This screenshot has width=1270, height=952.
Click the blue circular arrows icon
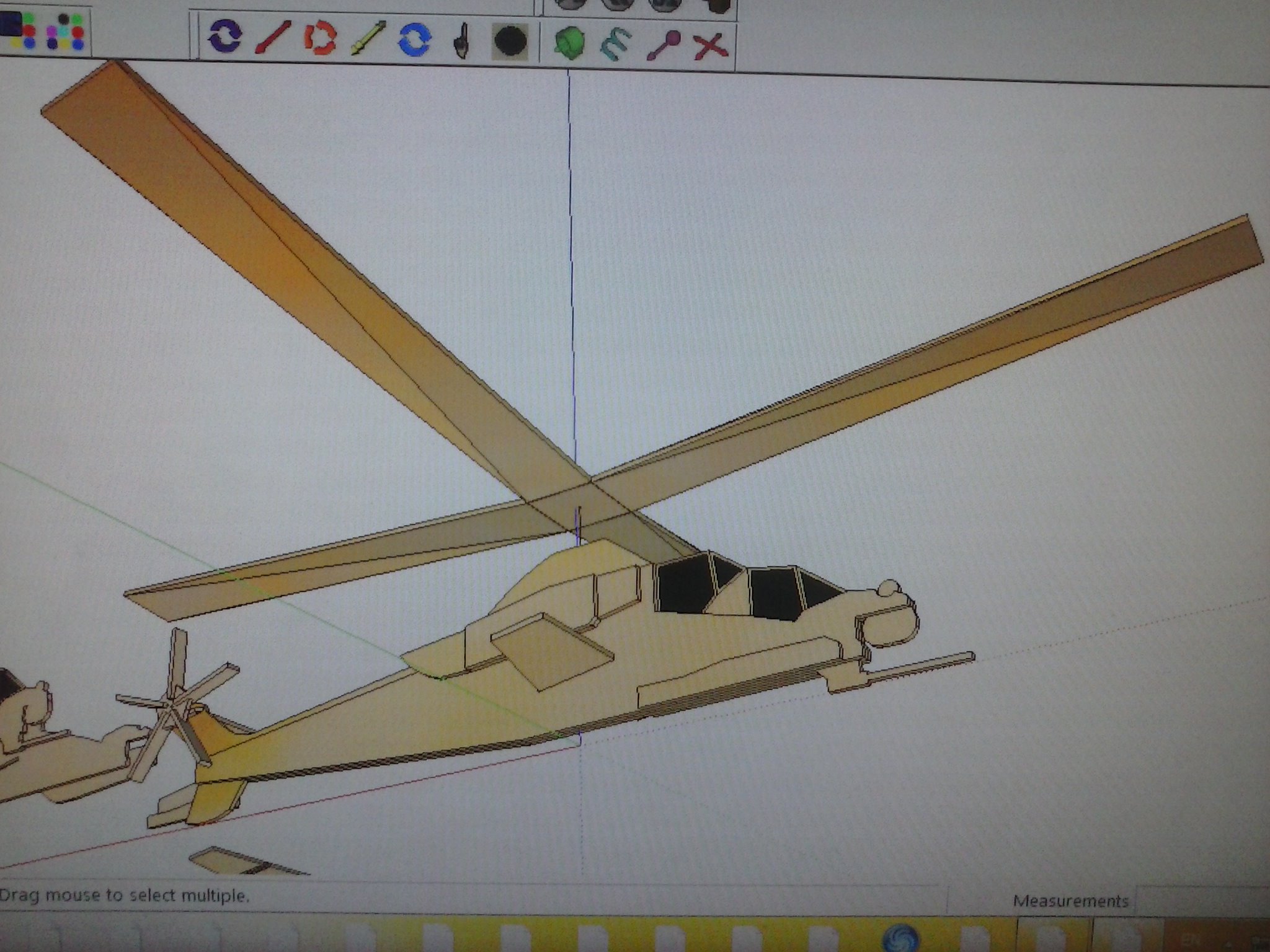click(x=414, y=40)
